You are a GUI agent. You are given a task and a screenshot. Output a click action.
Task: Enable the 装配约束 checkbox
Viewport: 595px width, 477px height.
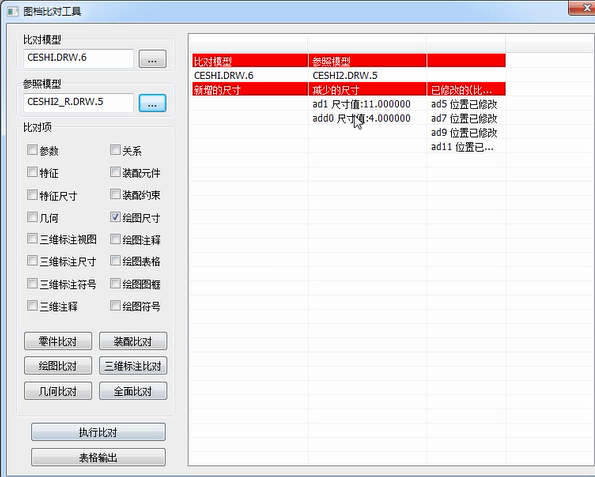[x=115, y=194]
